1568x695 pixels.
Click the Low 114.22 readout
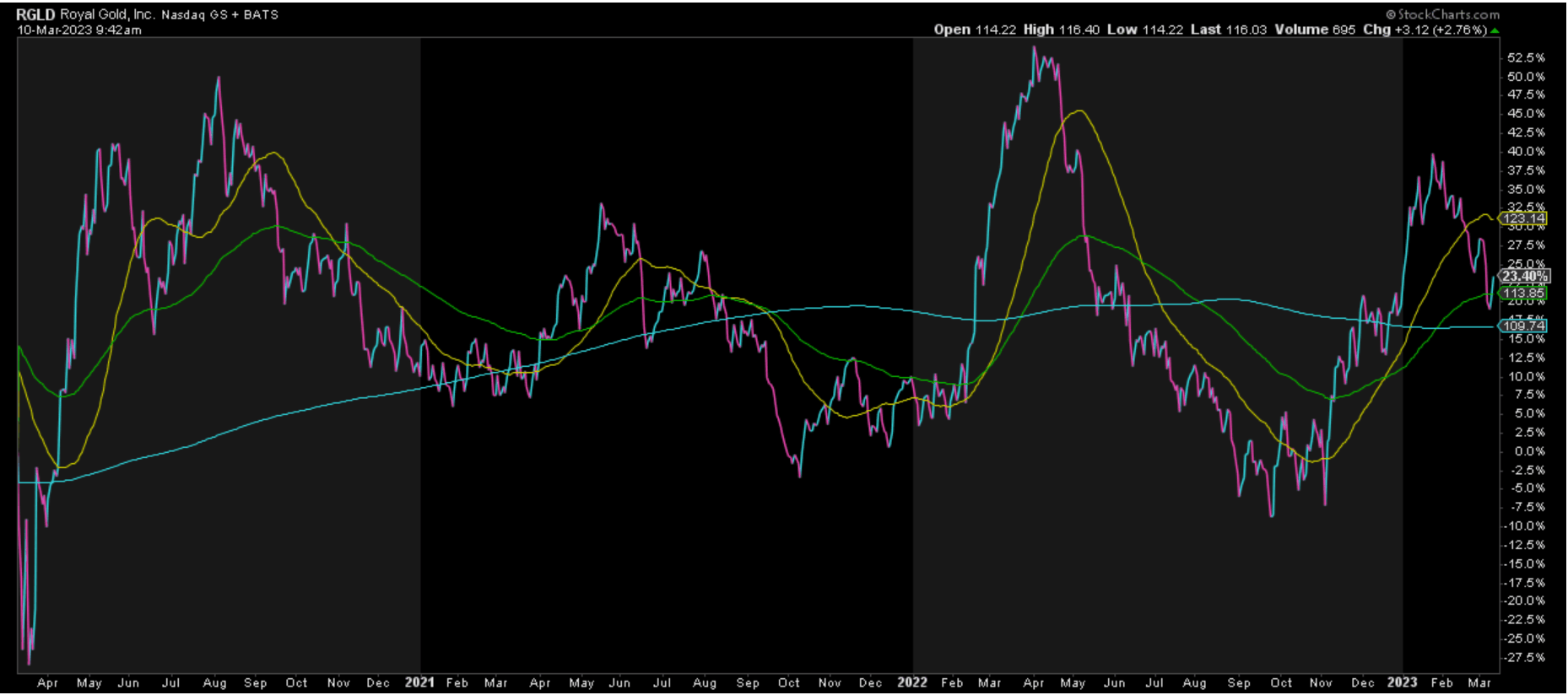point(1145,30)
